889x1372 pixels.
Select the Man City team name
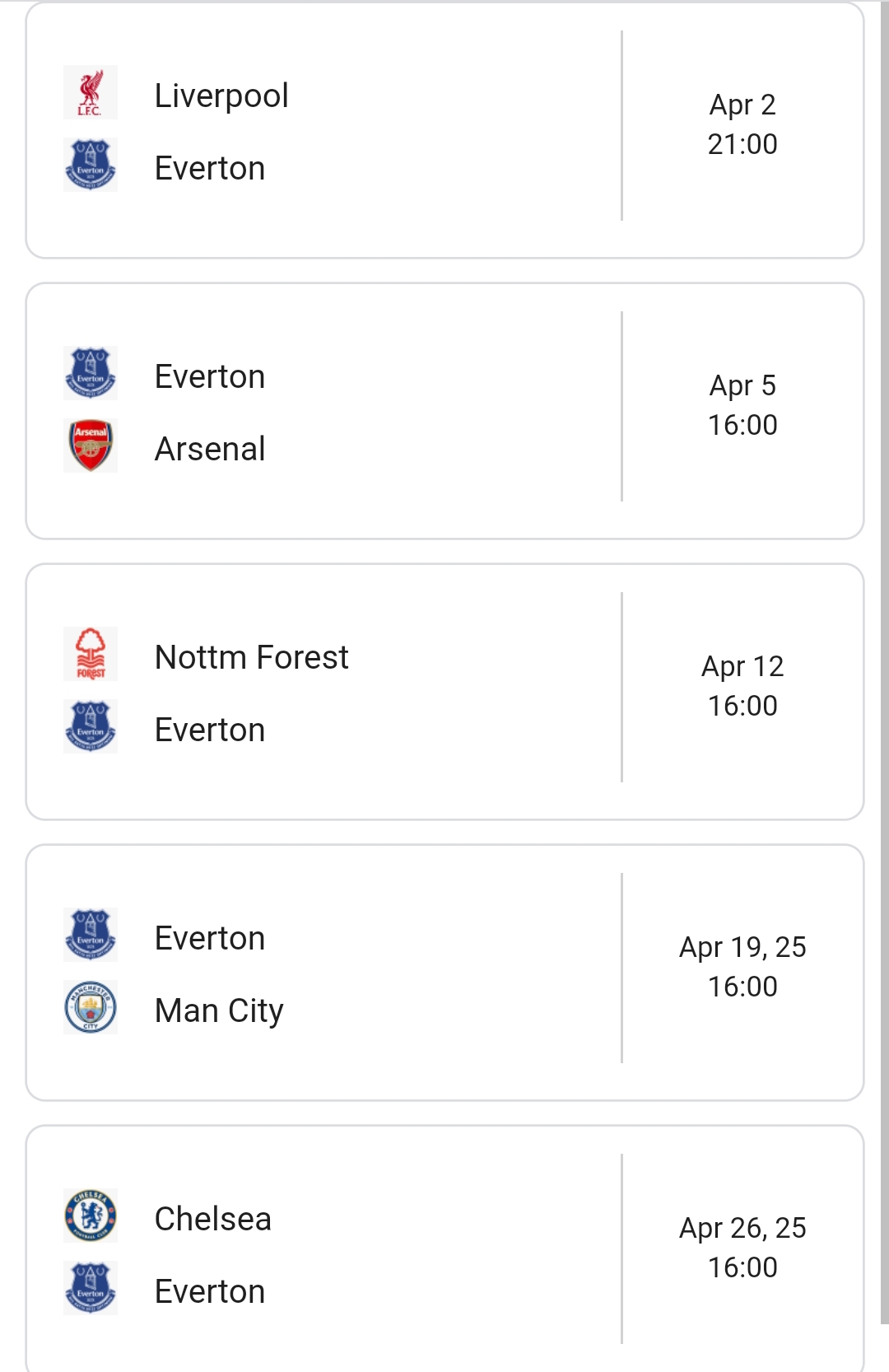(x=219, y=1010)
